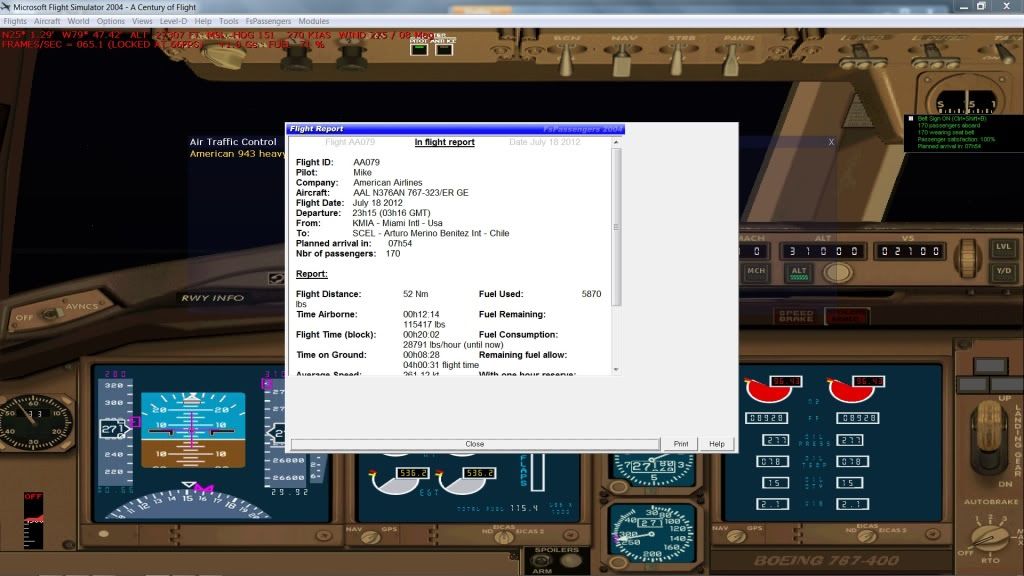Open the FsPassengers menu
This screenshot has height=576, width=1024.
pos(268,21)
